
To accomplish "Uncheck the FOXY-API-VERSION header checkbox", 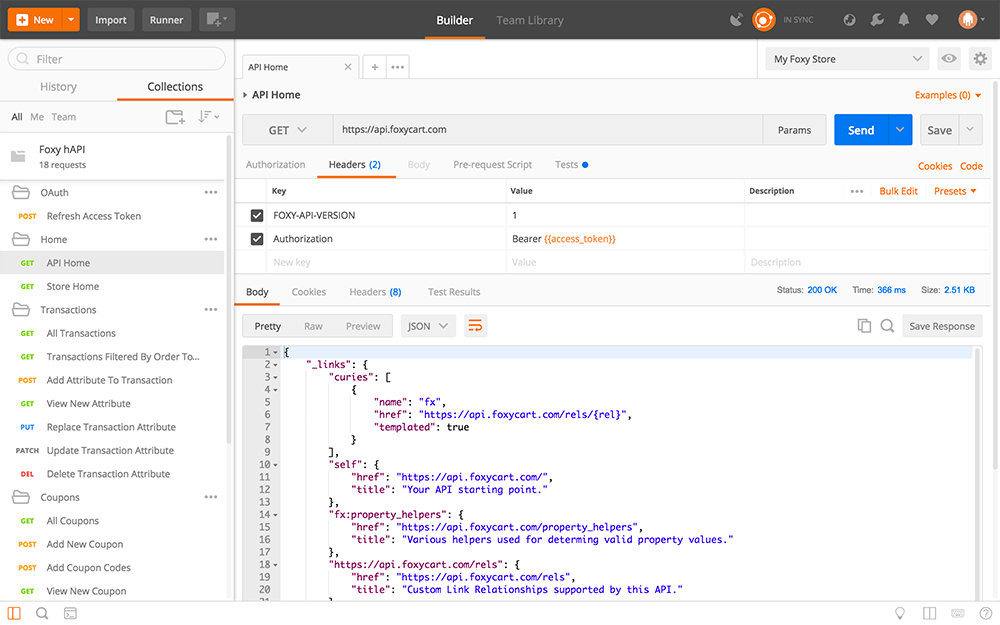I will tap(257, 215).
